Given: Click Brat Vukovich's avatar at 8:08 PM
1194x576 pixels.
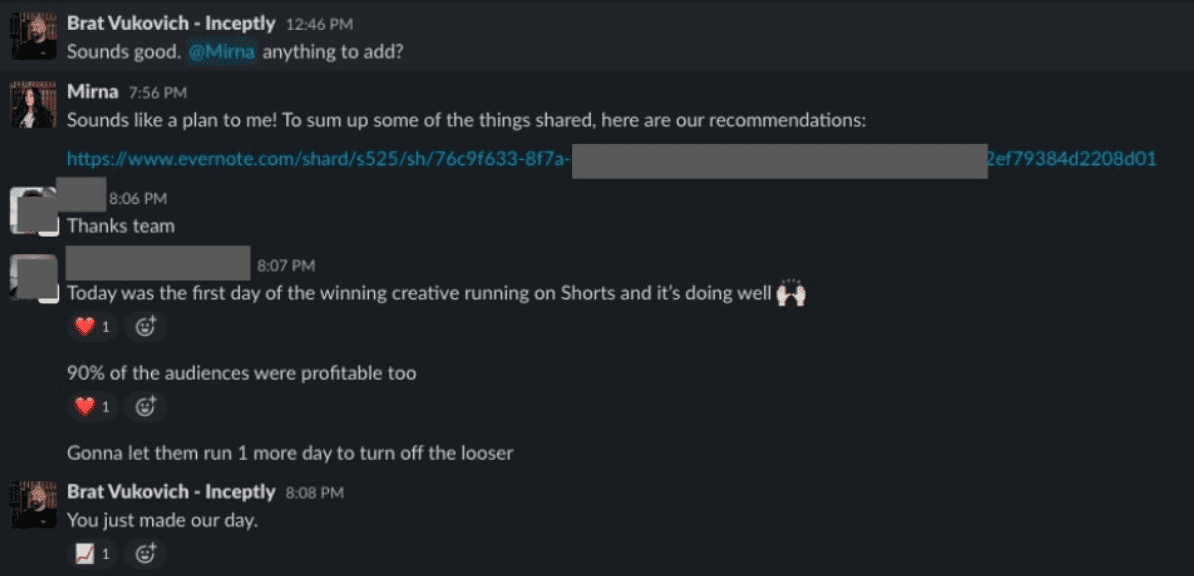Looking at the screenshot, I should point(32,504).
